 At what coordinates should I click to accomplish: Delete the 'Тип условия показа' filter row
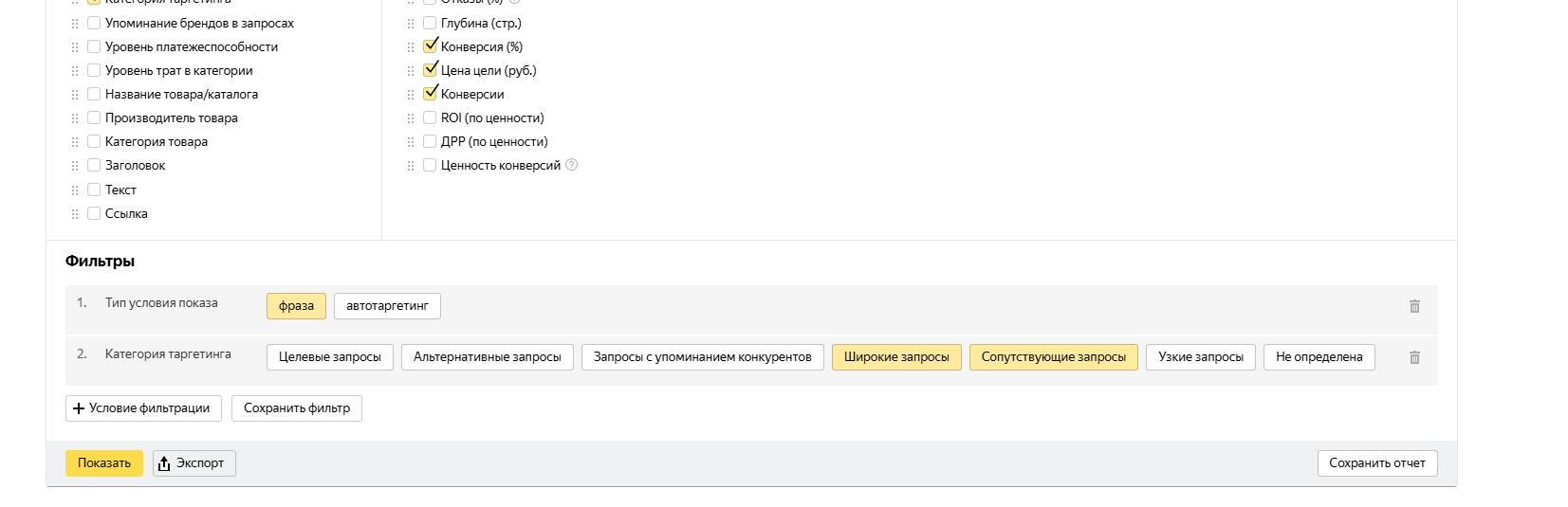pos(1414,306)
